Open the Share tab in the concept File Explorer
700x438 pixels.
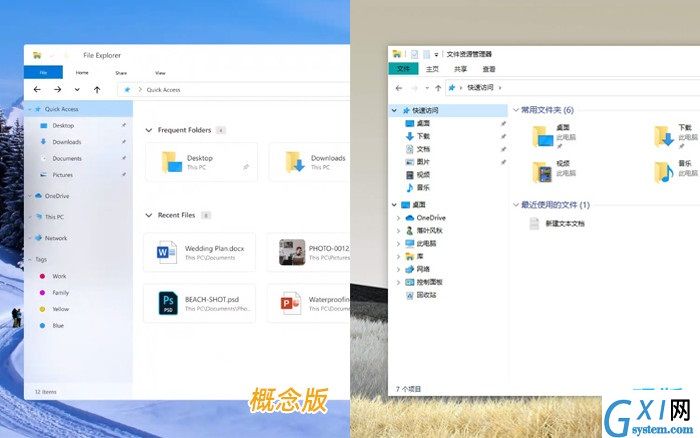pos(121,73)
